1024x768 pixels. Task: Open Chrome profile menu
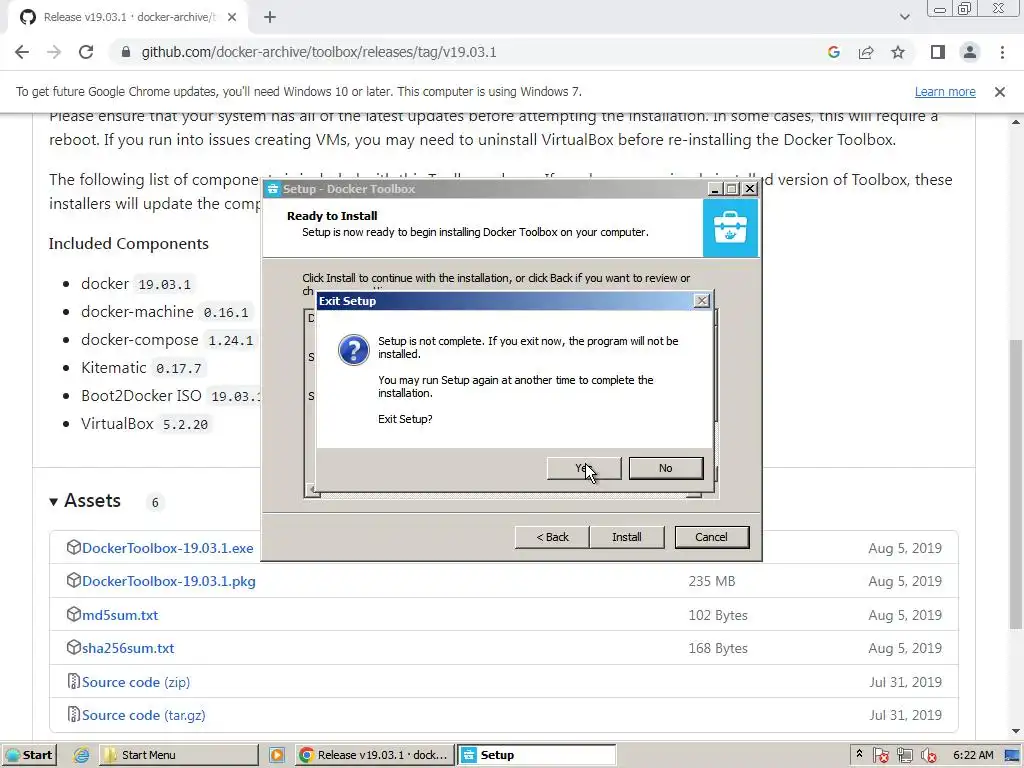pyautogui.click(x=970, y=52)
